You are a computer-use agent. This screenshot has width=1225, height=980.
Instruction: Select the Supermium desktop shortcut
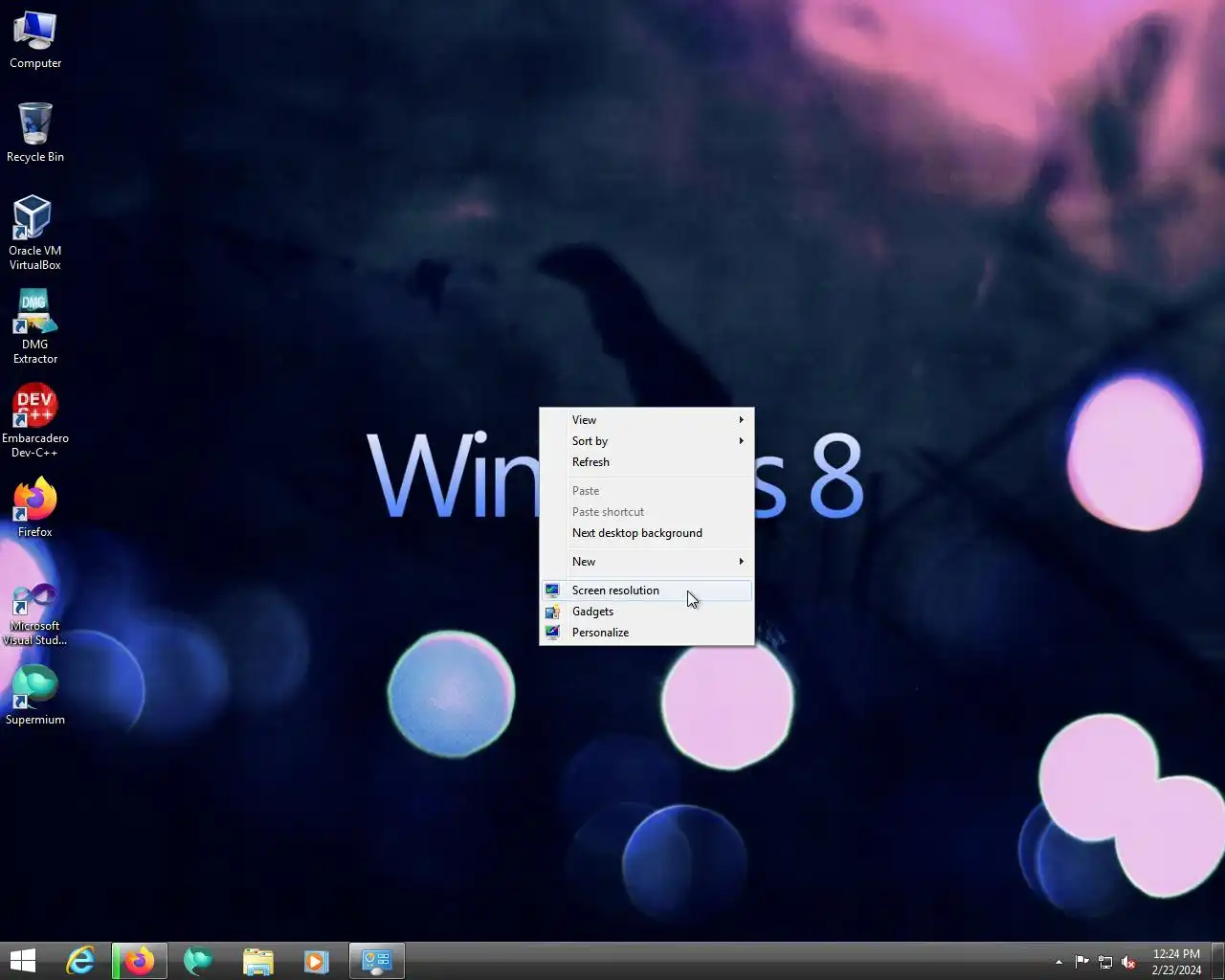[x=35, y=695]
